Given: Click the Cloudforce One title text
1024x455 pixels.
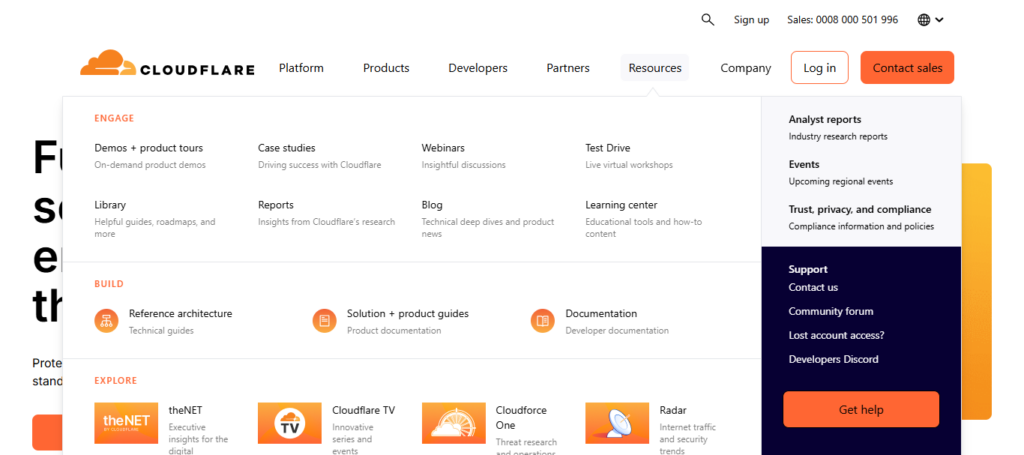Looking at the screenshot, I should tap(521, 418).
